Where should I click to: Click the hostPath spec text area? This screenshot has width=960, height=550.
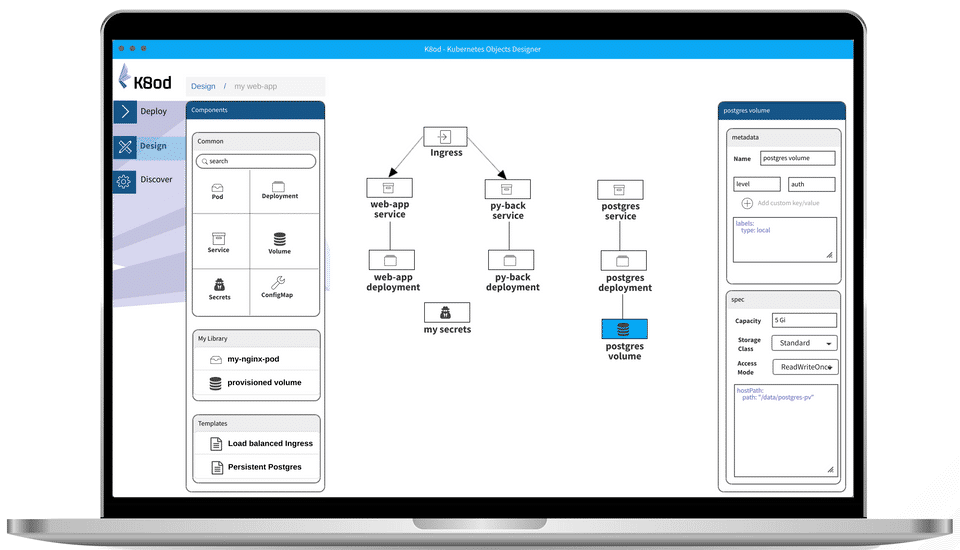[786, 431]
